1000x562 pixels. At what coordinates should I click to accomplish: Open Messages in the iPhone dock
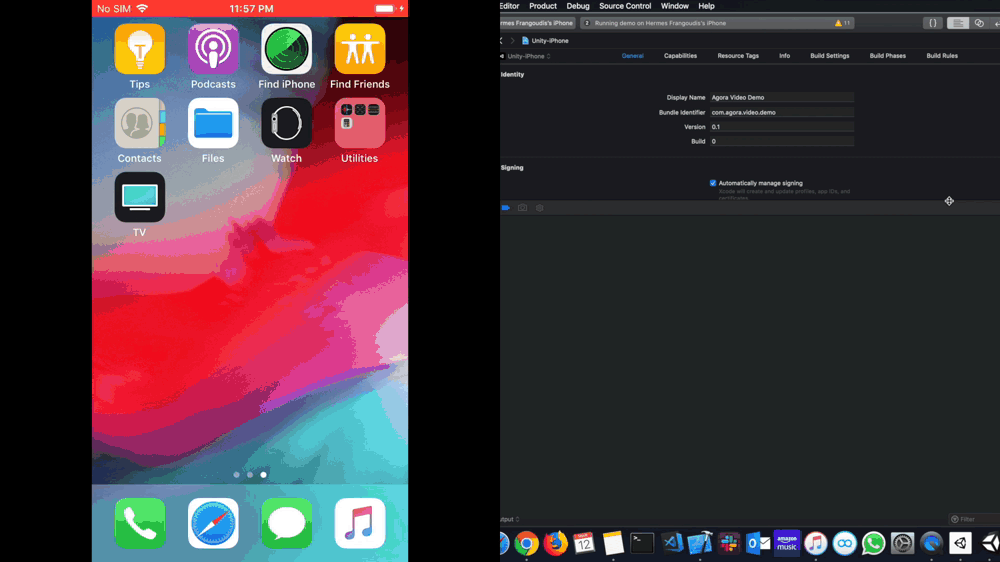286,524
